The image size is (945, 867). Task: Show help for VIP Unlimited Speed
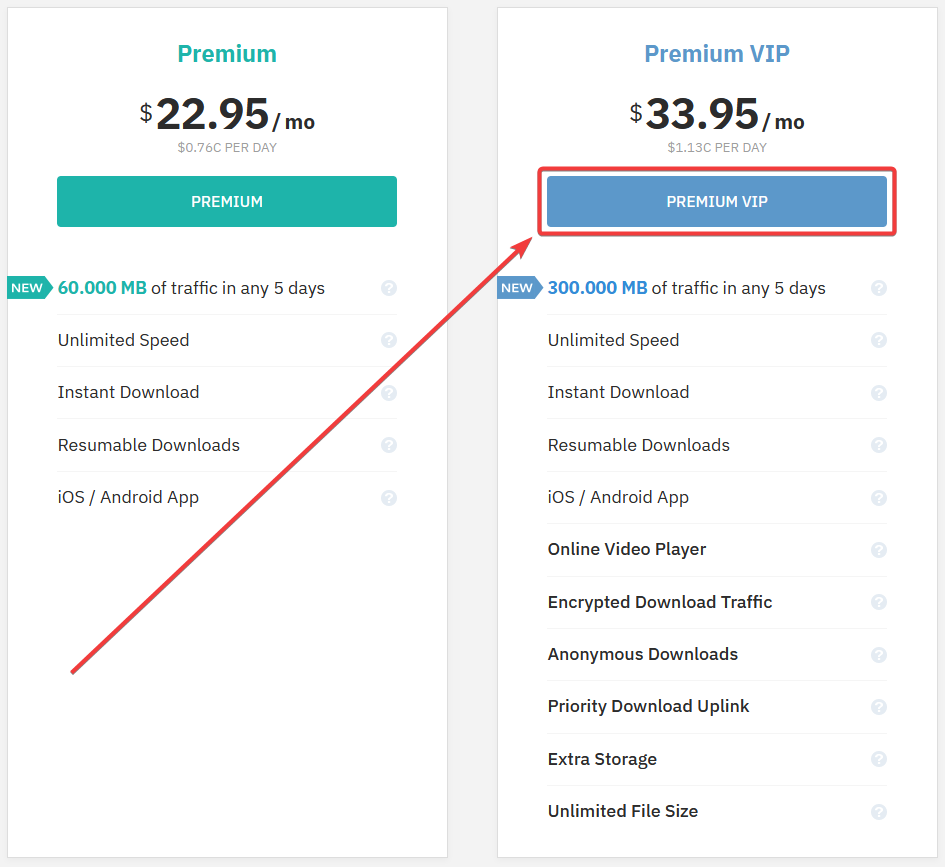[879, 340]
